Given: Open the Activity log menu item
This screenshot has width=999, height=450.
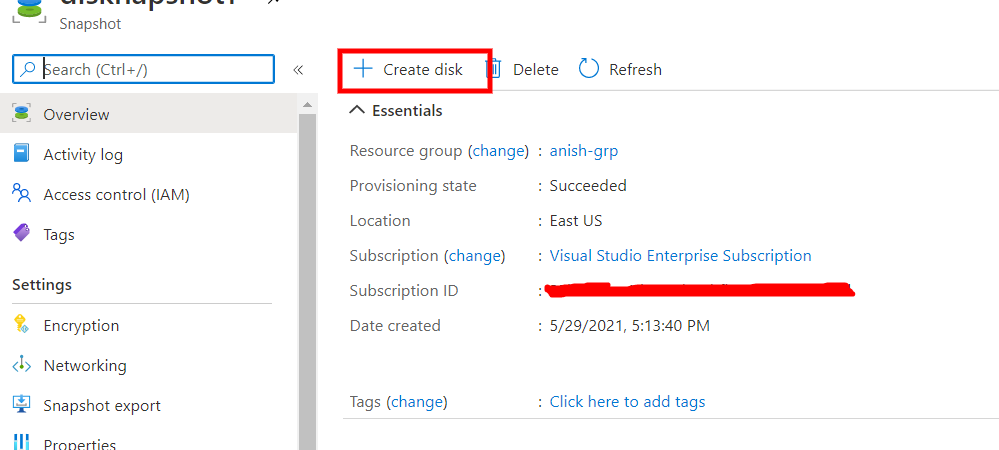Looking at the screenshot, I should coord(148,154).
